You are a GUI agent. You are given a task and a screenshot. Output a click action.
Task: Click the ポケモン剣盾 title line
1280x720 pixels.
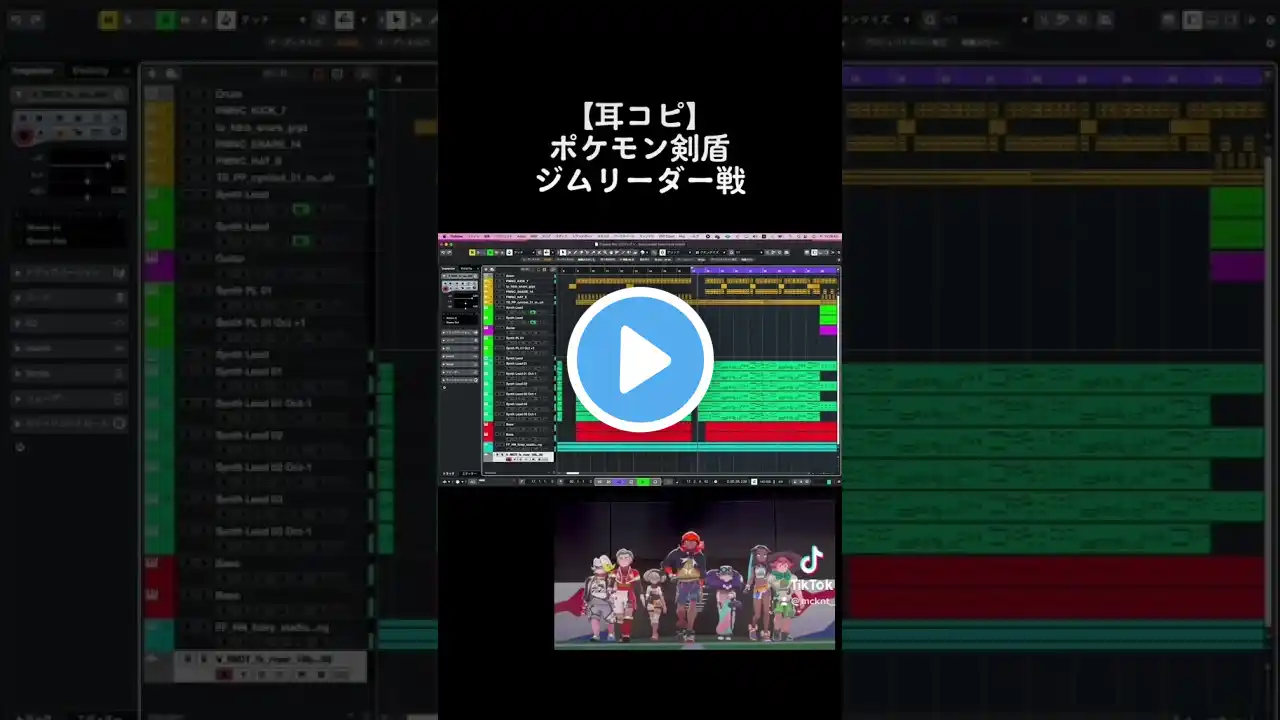640,148
